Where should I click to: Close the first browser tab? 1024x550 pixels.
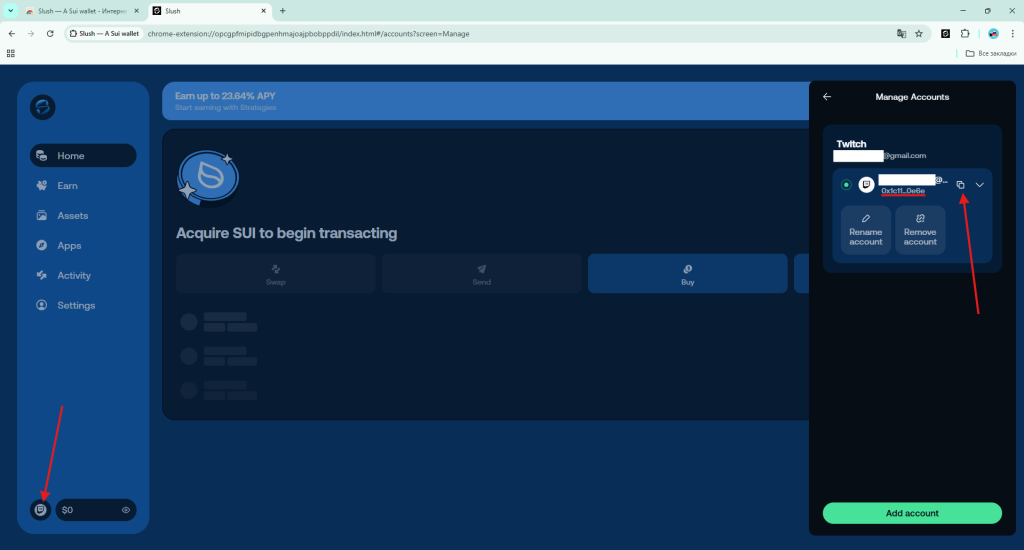pyautogui.click(x=136, y=11)
